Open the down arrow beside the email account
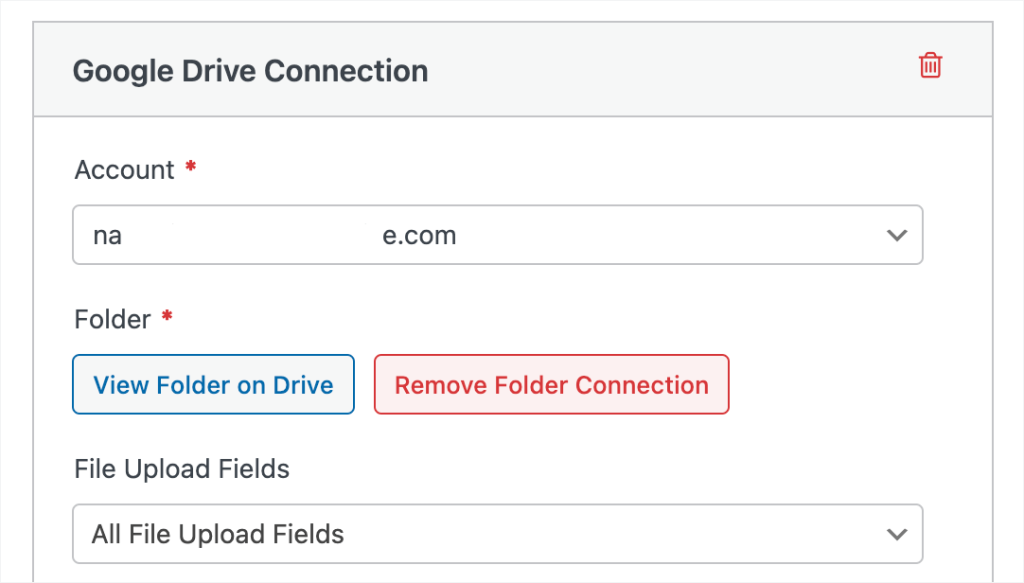The width and height of the screenshot is (1024, 583). 897,234
